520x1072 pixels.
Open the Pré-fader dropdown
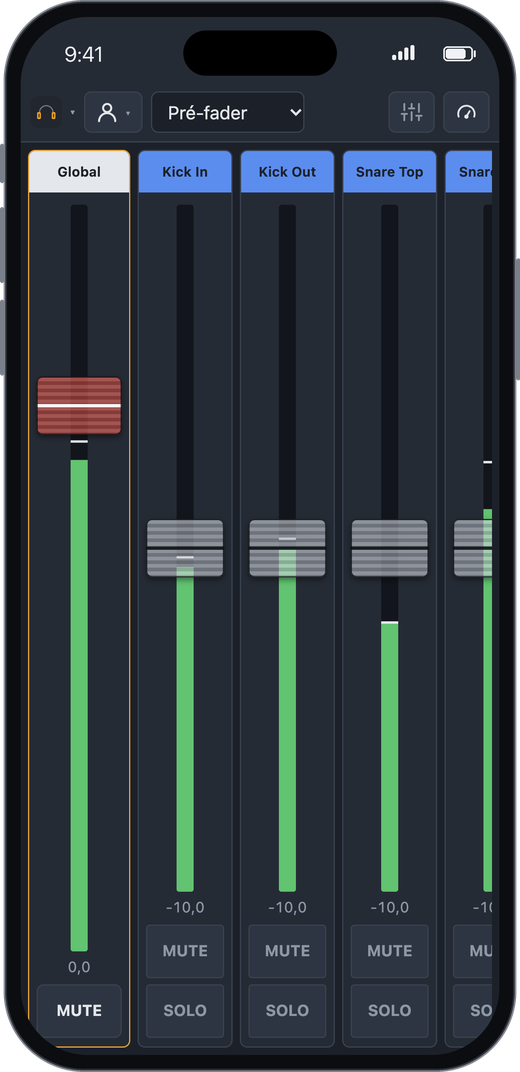coord(228,112)
